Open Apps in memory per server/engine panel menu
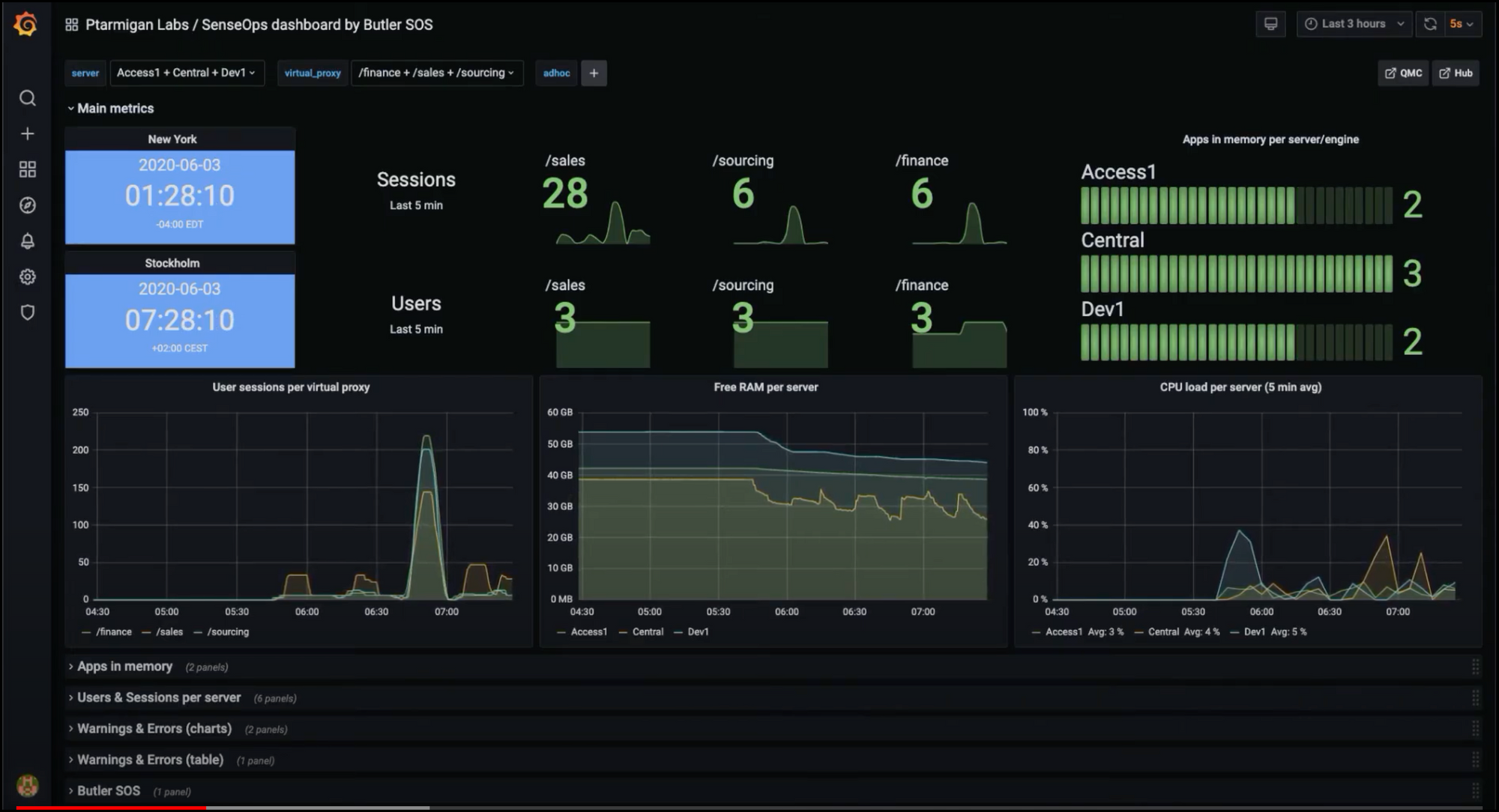 pos(1270,139)
